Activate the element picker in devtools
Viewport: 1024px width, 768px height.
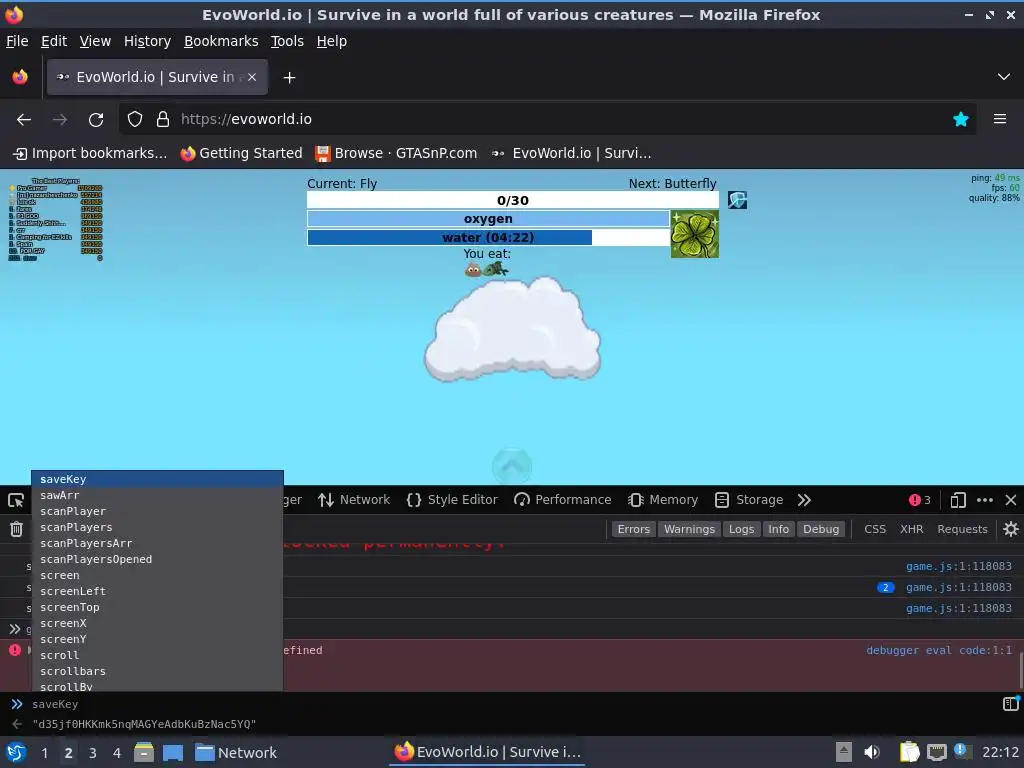point(16,500)
